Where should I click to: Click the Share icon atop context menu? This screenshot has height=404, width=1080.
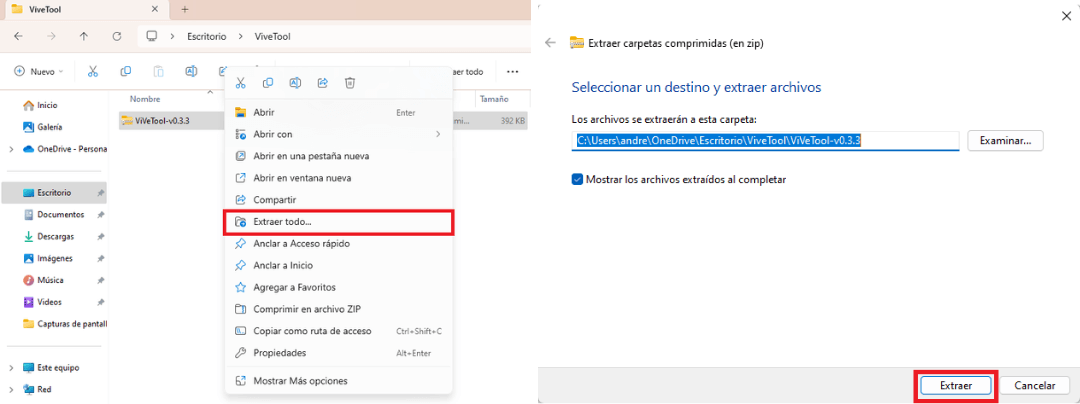(x=322, y=83)
